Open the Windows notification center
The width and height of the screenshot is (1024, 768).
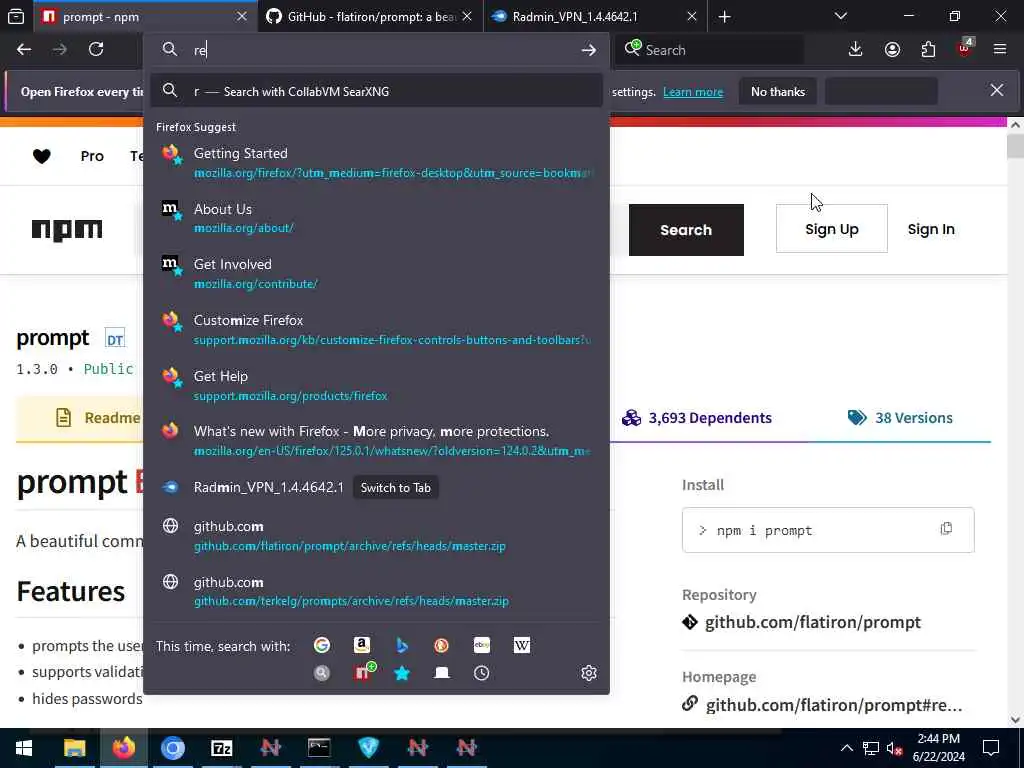point(991,748)
